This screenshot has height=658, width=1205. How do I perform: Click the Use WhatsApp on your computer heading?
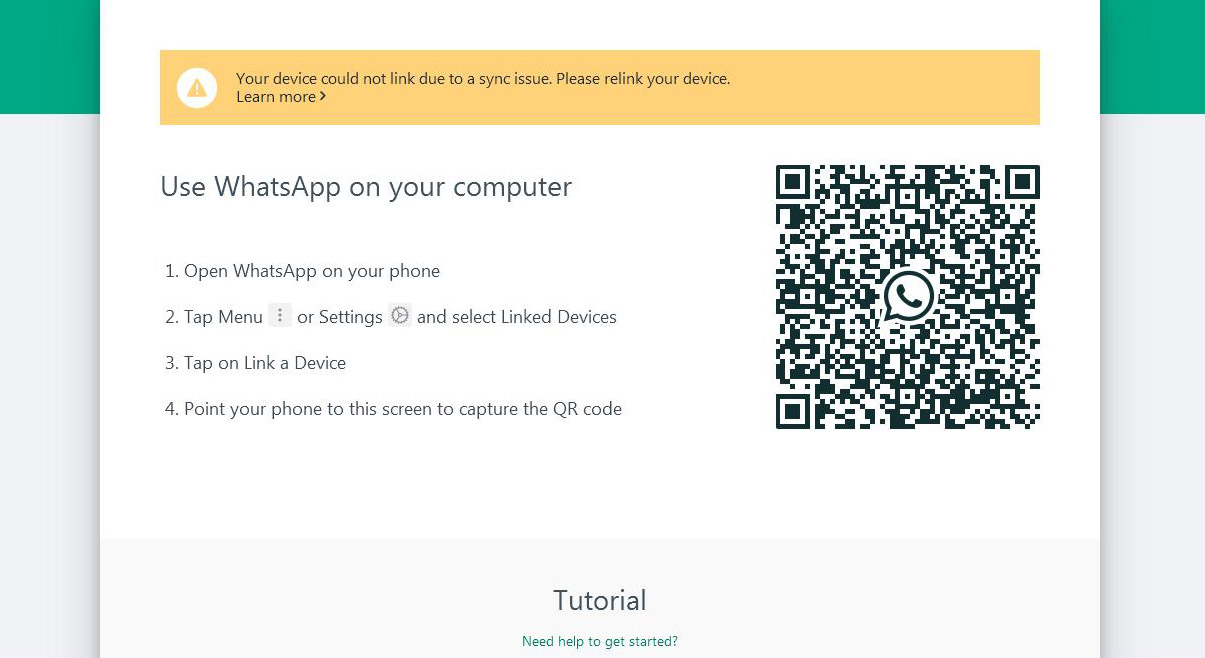[366, 187]
